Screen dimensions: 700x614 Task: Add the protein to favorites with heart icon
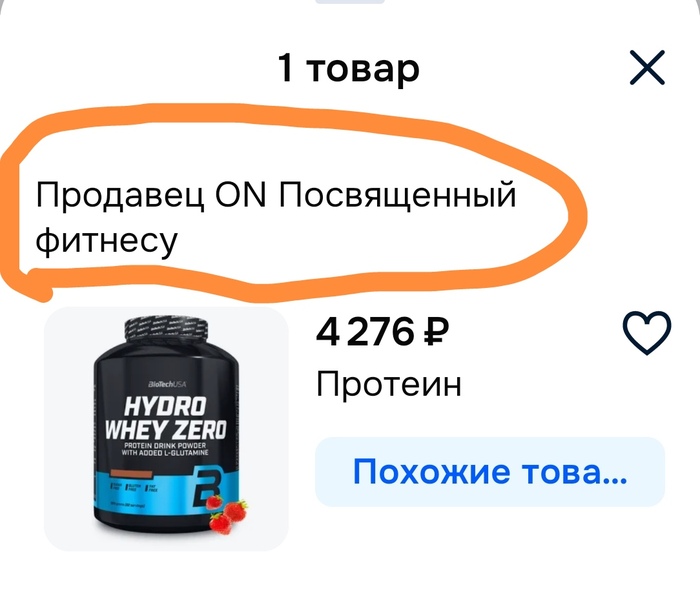click(646, 333)
